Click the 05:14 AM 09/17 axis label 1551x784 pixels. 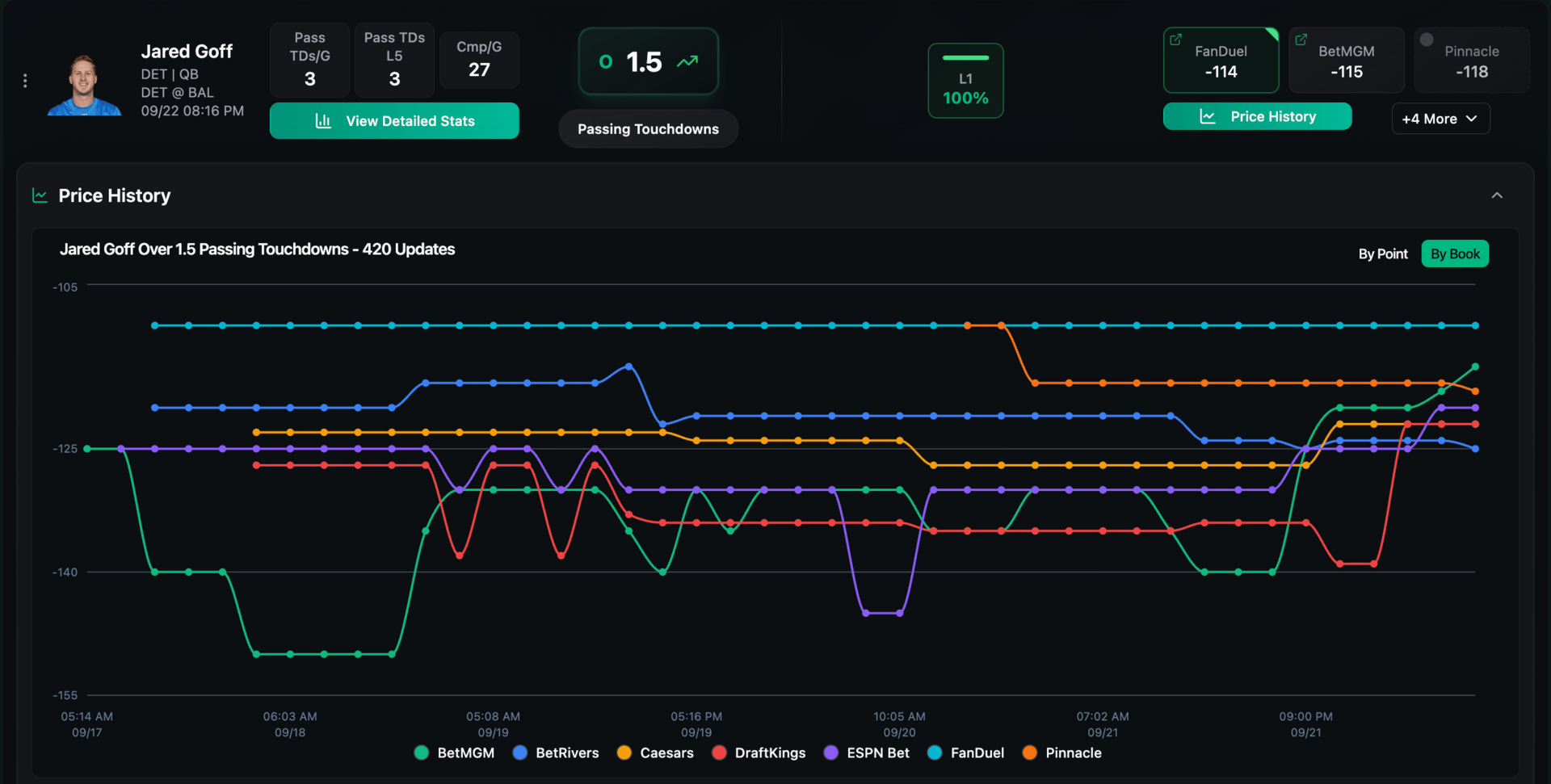[x=86, y=724]
